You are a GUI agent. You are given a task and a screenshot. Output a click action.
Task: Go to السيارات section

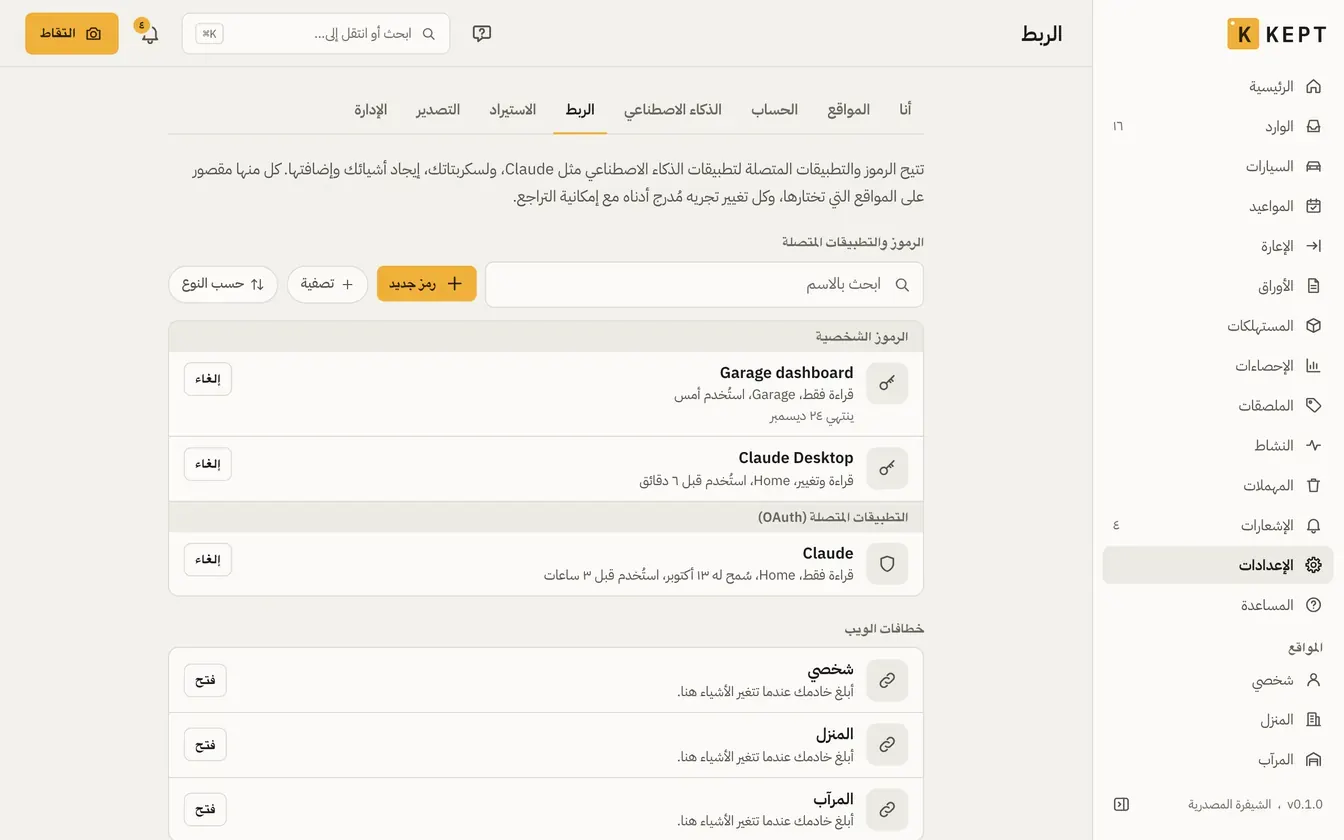[1218, 166]
